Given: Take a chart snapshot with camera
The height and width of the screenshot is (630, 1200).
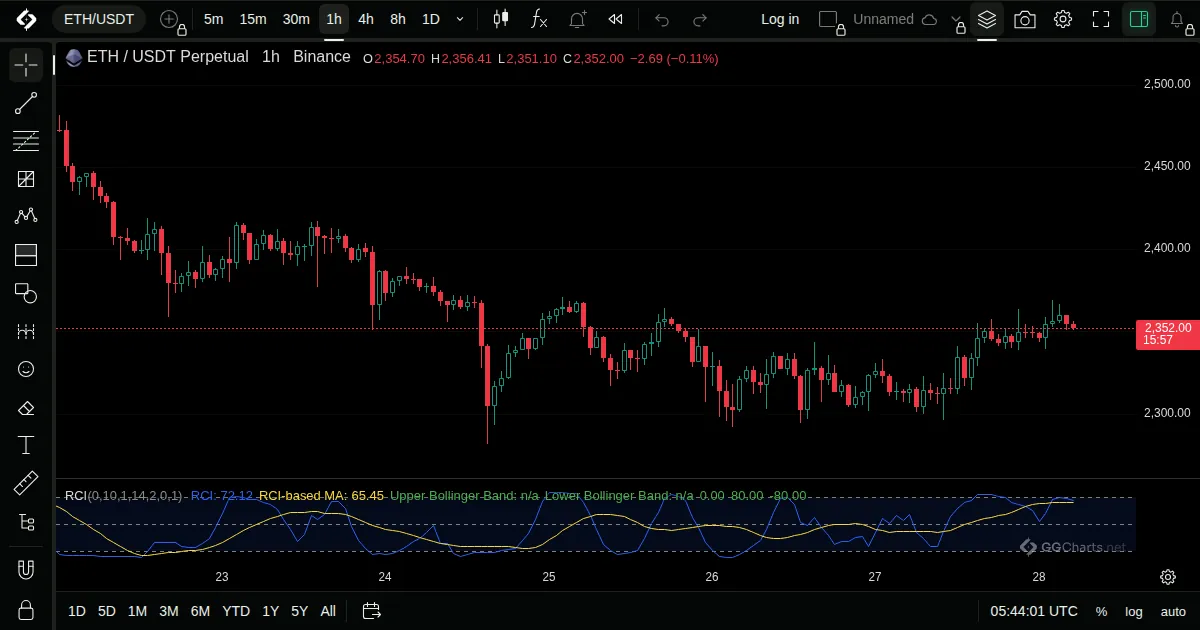Looking at the screenshot, I should 1025,19.
